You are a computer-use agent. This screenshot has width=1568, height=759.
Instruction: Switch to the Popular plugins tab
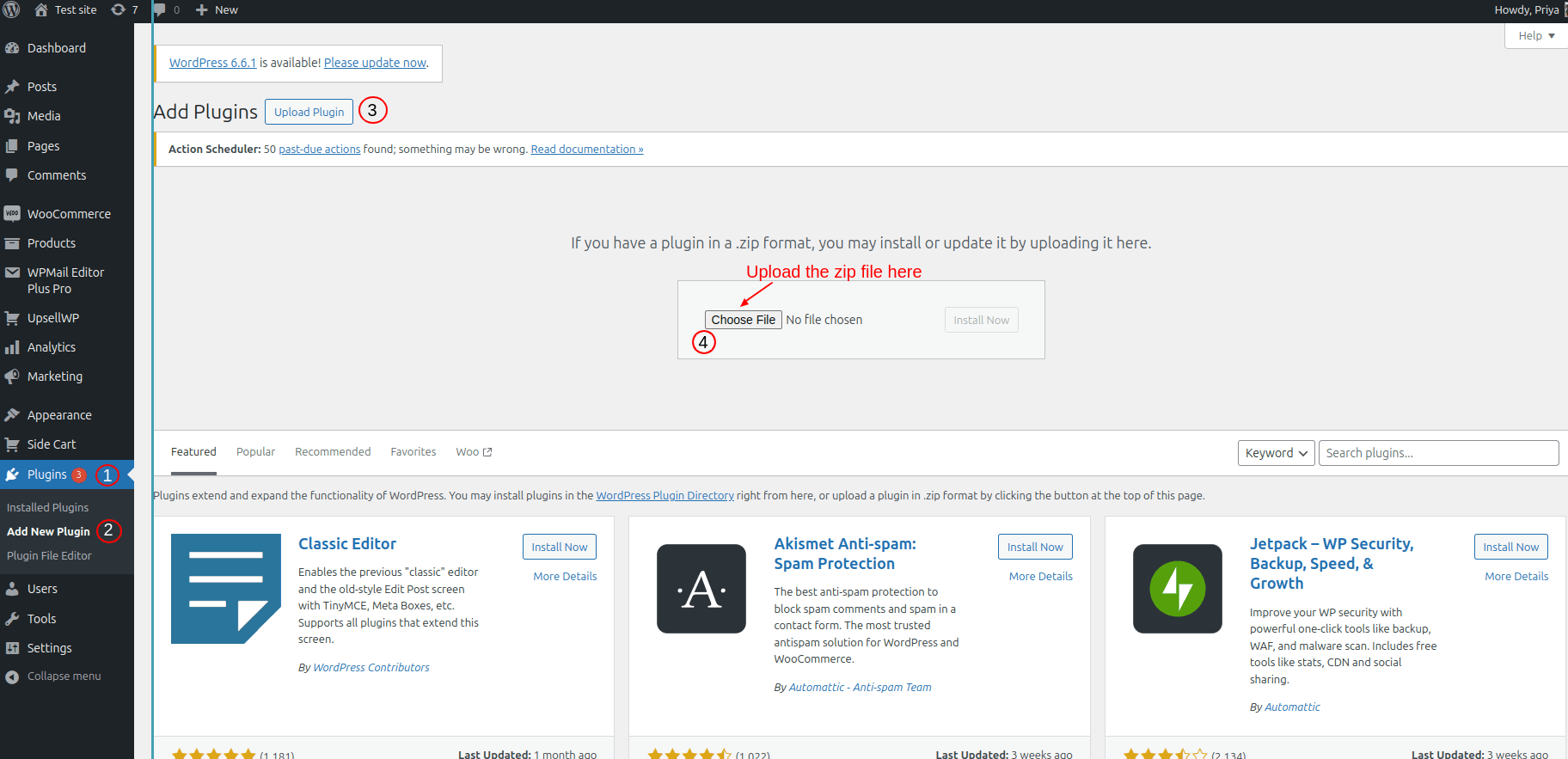255,452
